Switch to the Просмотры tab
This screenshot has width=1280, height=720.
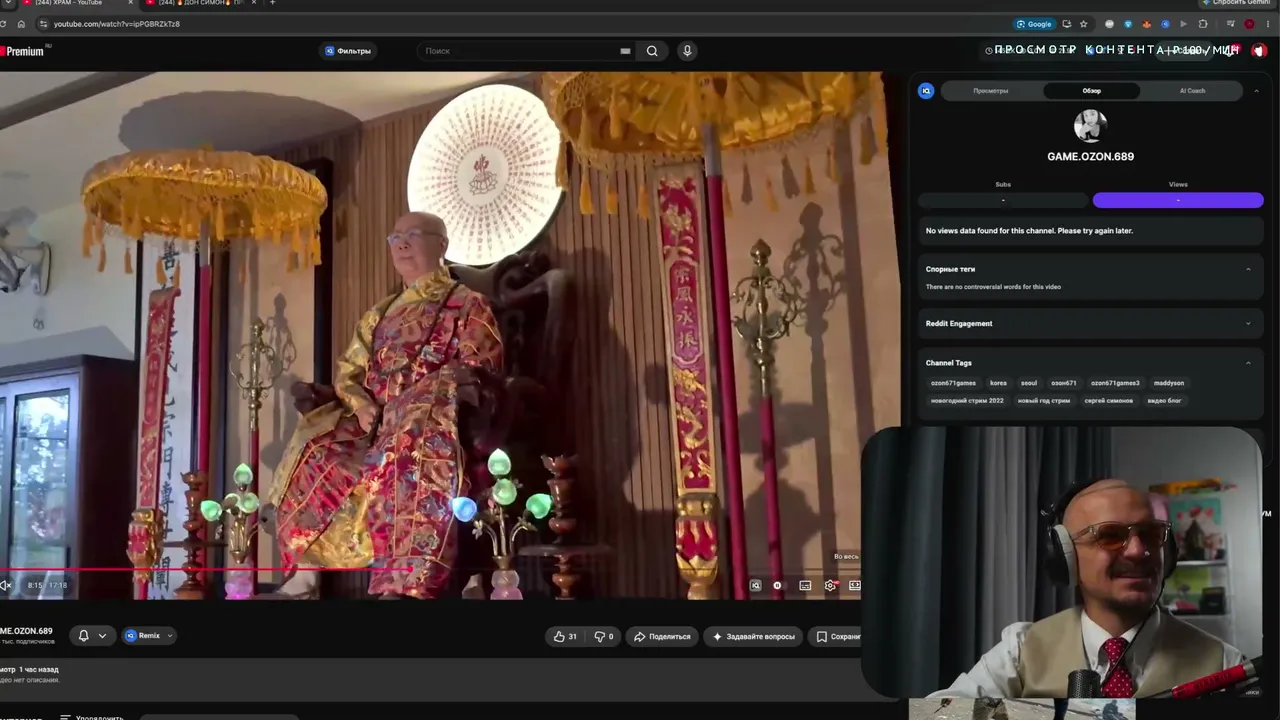(x=991, y=91)
